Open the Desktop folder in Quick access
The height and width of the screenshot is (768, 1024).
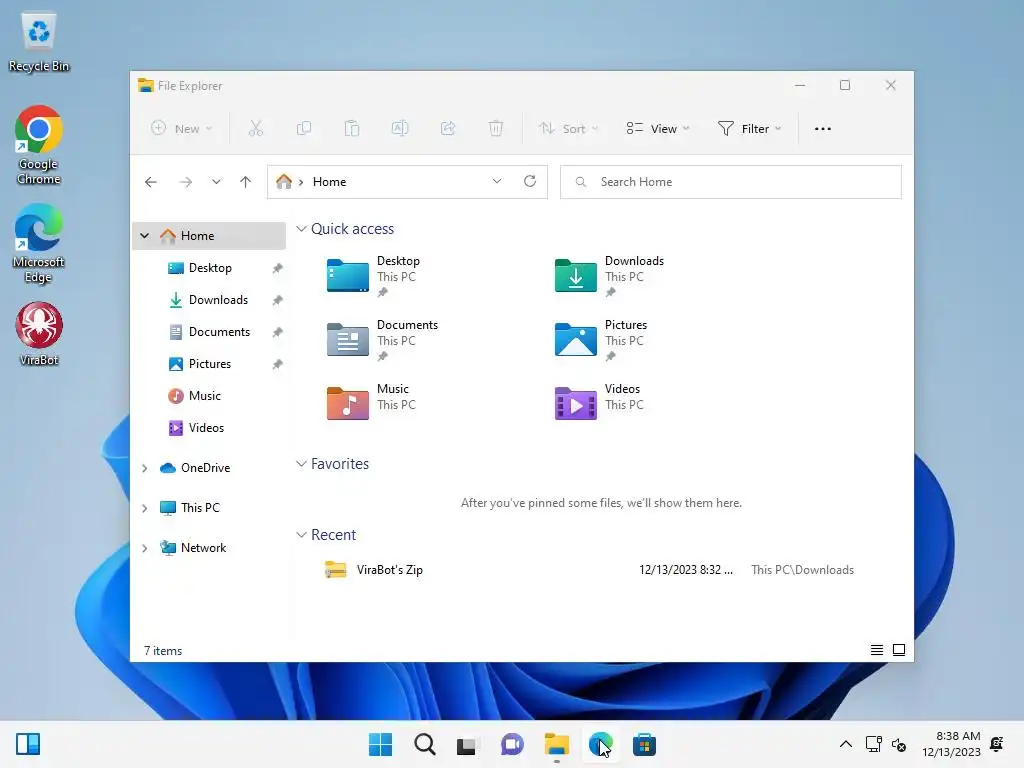click(374, 276)
